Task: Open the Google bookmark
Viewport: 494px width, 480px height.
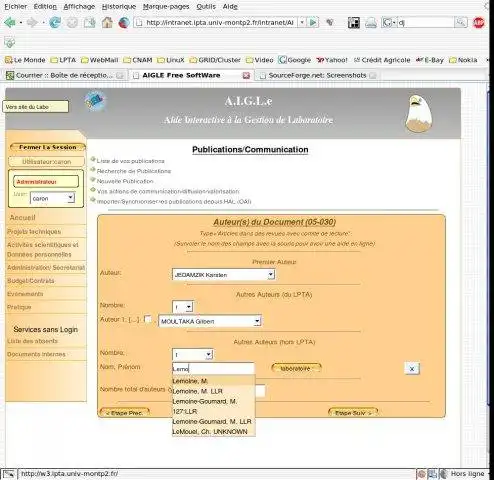Action: (x=295, y=60)
